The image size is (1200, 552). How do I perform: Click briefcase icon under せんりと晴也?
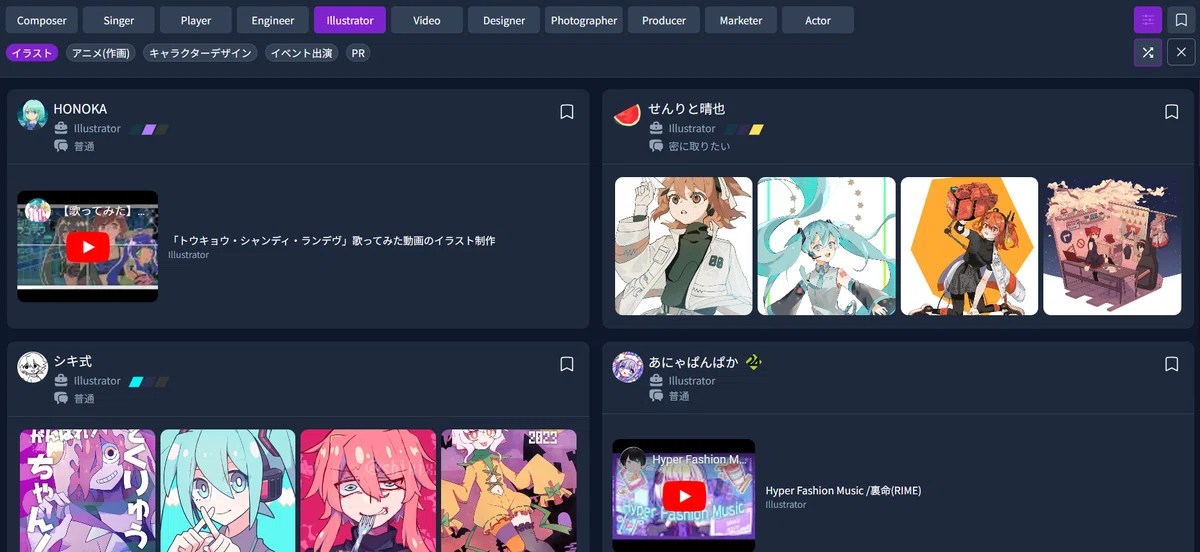[656, 128]
